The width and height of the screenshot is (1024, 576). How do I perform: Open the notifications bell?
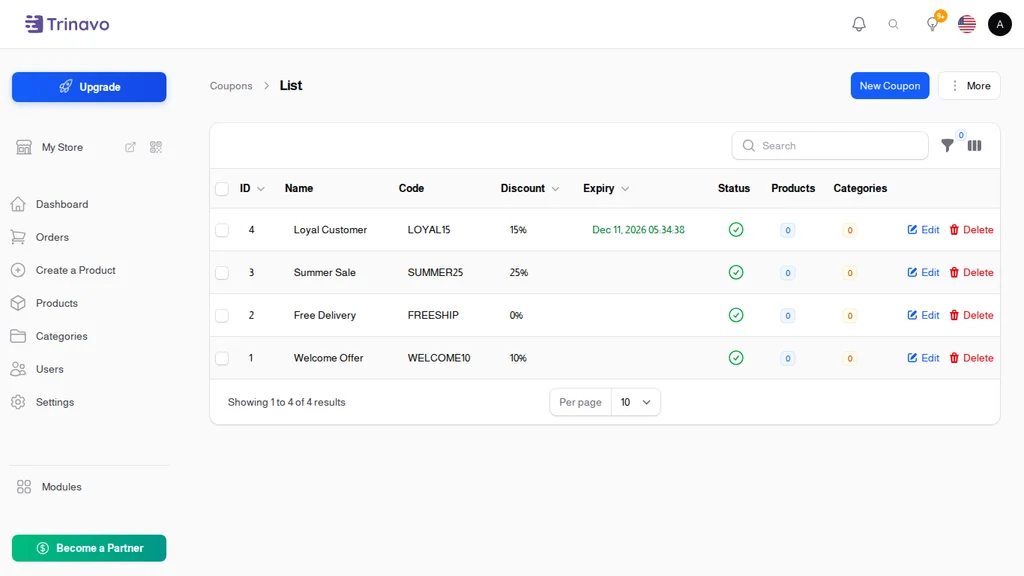pyautogui.click(x=859, y=24)
